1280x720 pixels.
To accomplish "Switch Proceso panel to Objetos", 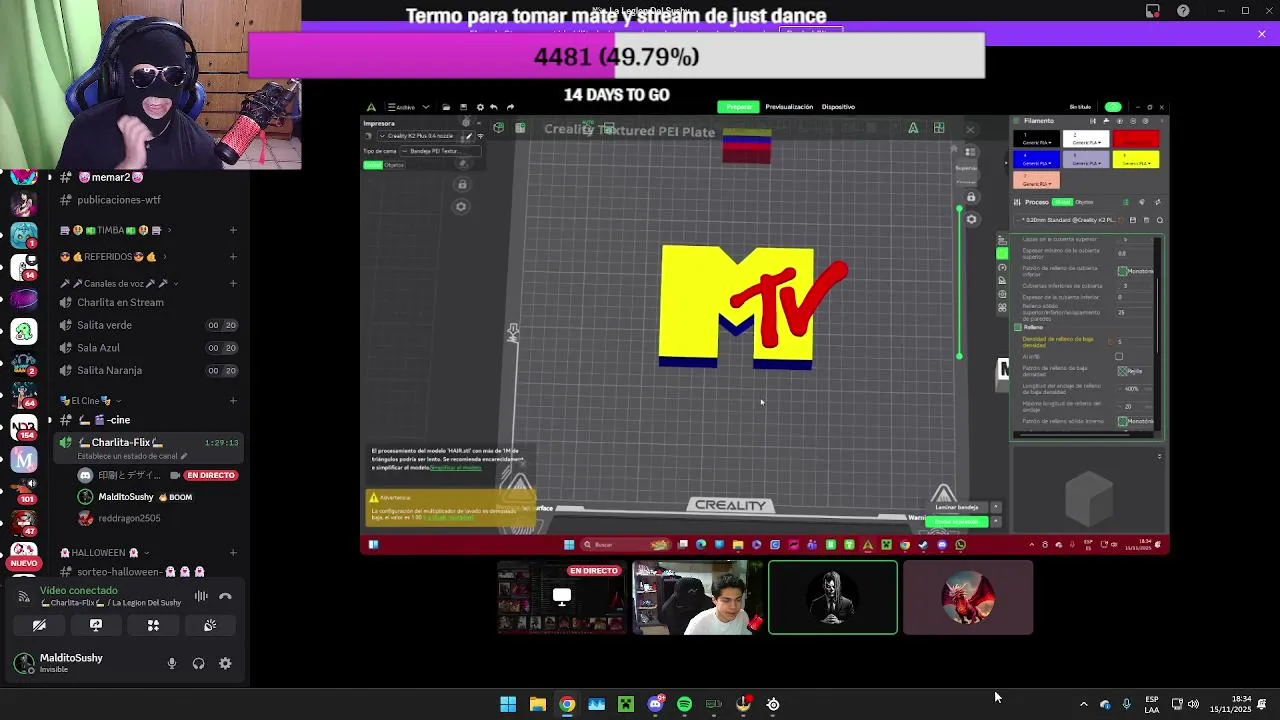I will pyautogui.click(x=1084, y=202).
